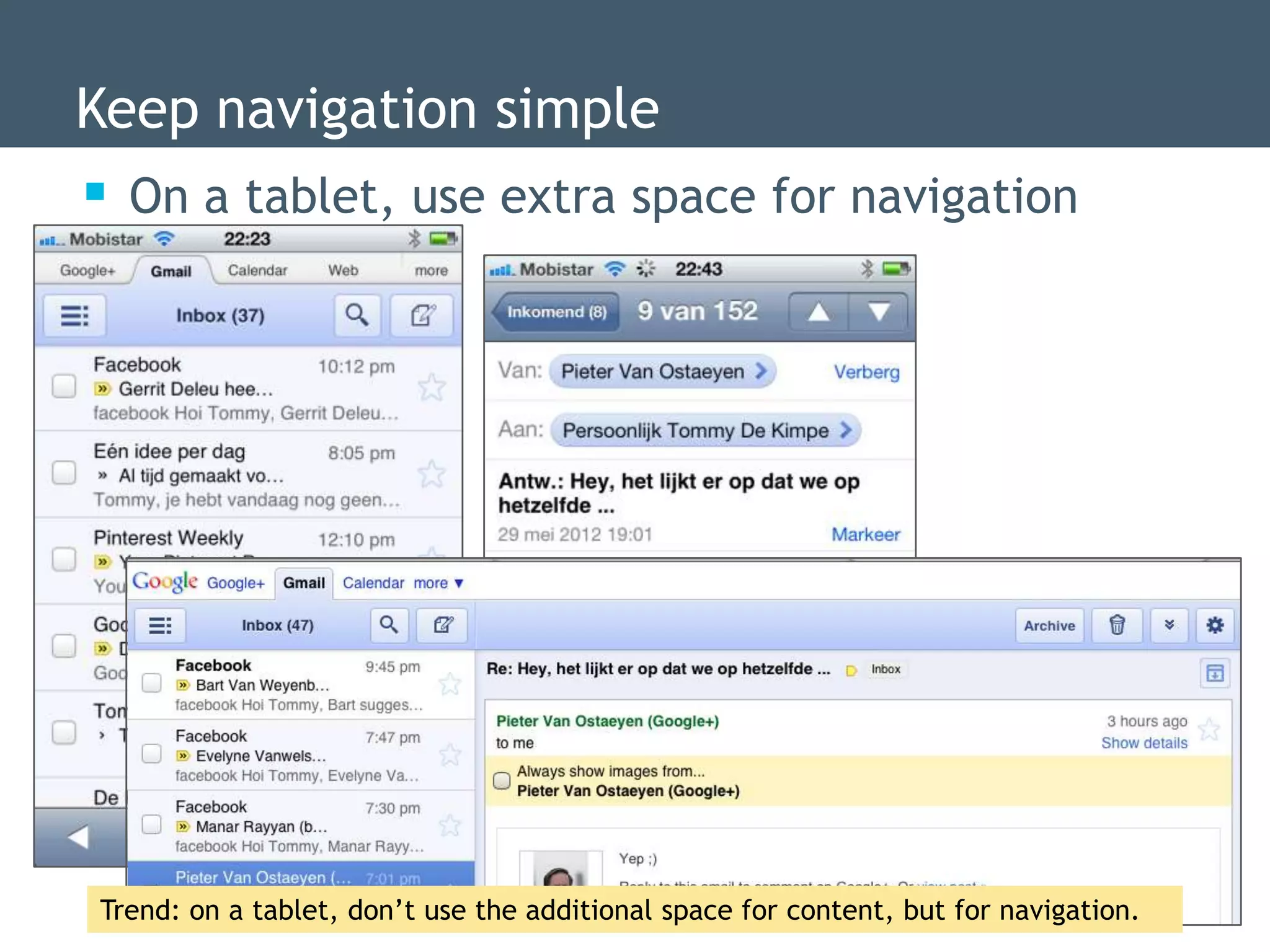Click the expand-all icon beside the subject
The height and width of the screenshot is (952, 1270).
1215,673
